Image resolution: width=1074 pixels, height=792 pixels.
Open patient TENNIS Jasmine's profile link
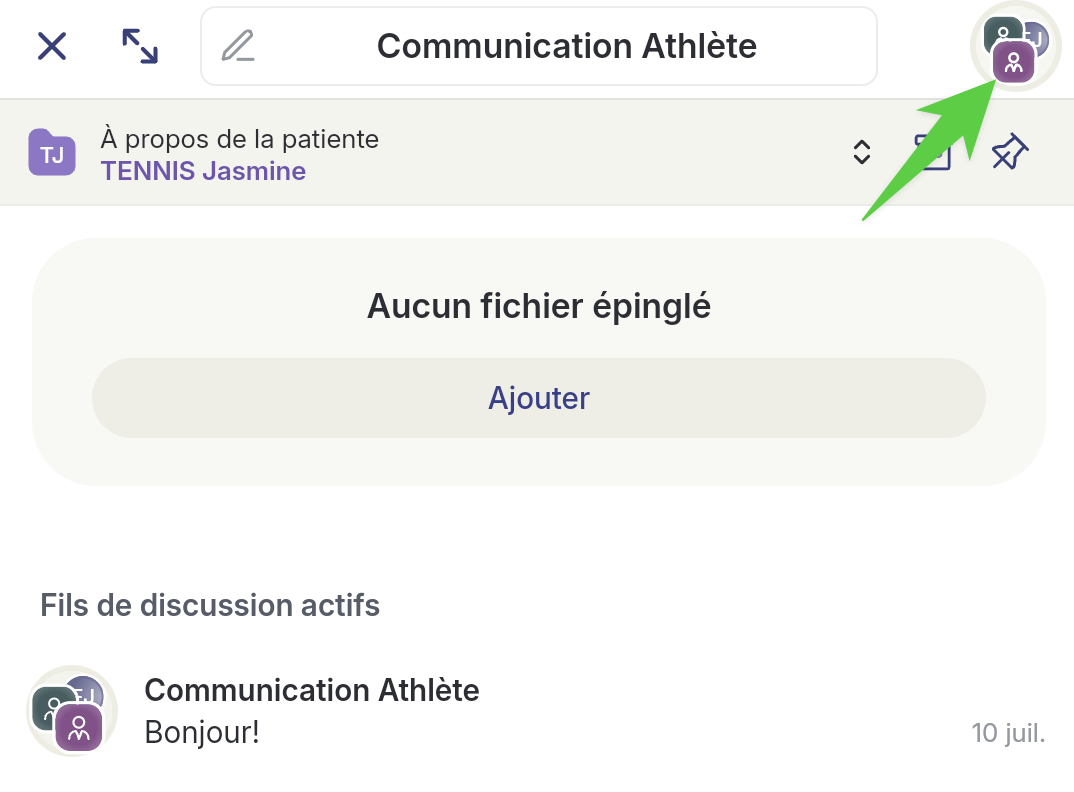[203, 171]
